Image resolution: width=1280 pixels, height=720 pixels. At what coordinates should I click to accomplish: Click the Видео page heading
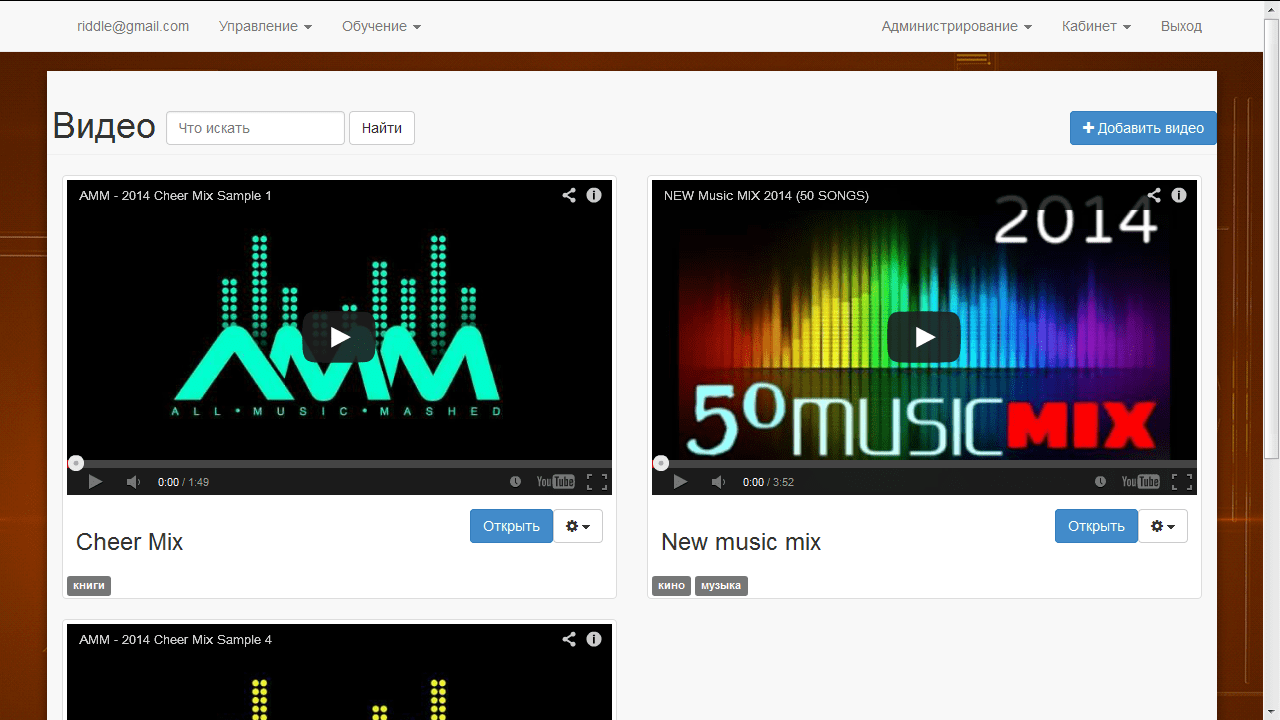point(104,127)
